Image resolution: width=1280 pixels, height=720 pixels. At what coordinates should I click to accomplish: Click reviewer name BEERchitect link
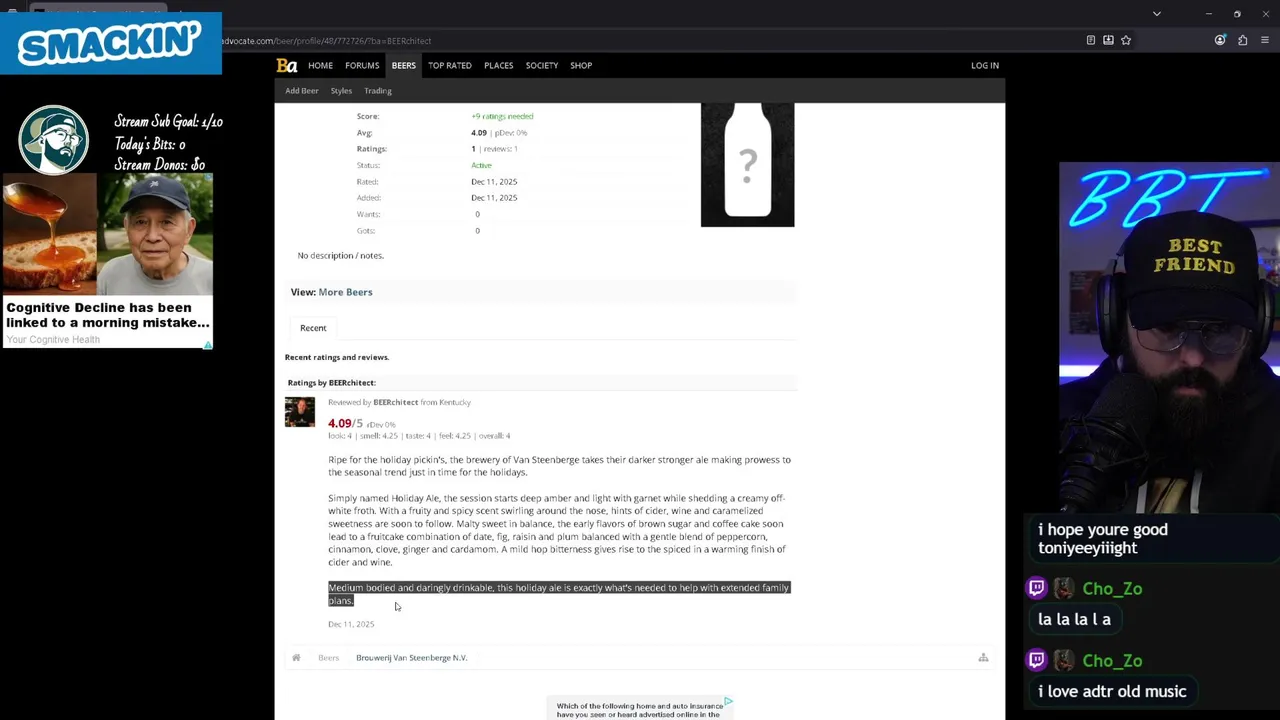pyautogui.click(x=395, y=402)
